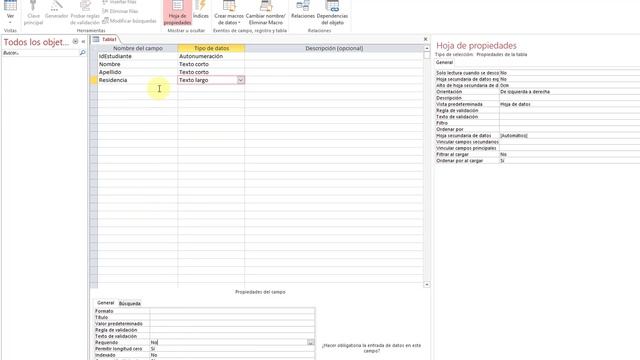Image resolution: width=640 pixels, height=360 pixels.
Task: Switch to the General field properties tab
Action: pos(105,303)
